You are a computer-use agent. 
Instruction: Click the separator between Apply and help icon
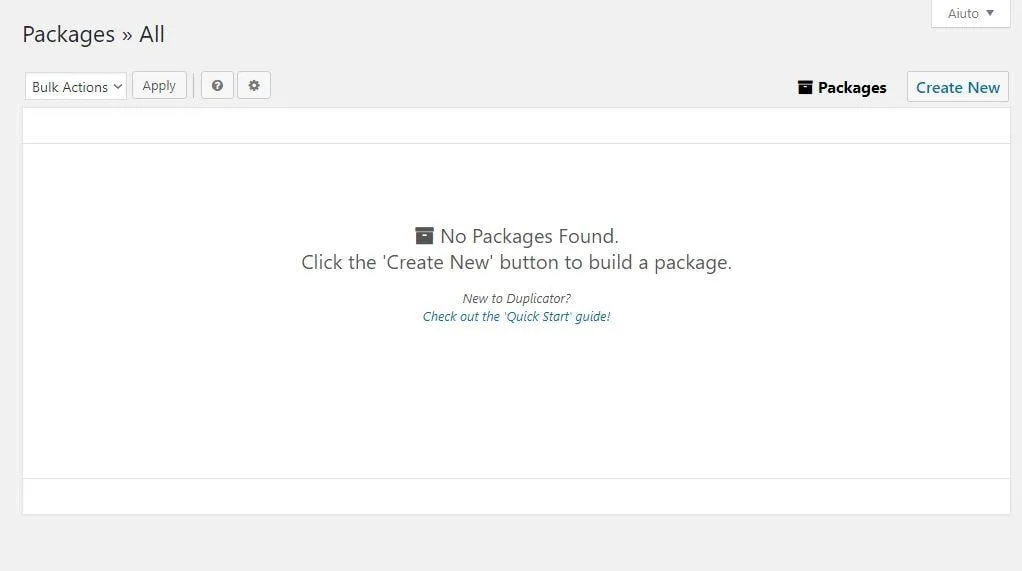point(194,86)
